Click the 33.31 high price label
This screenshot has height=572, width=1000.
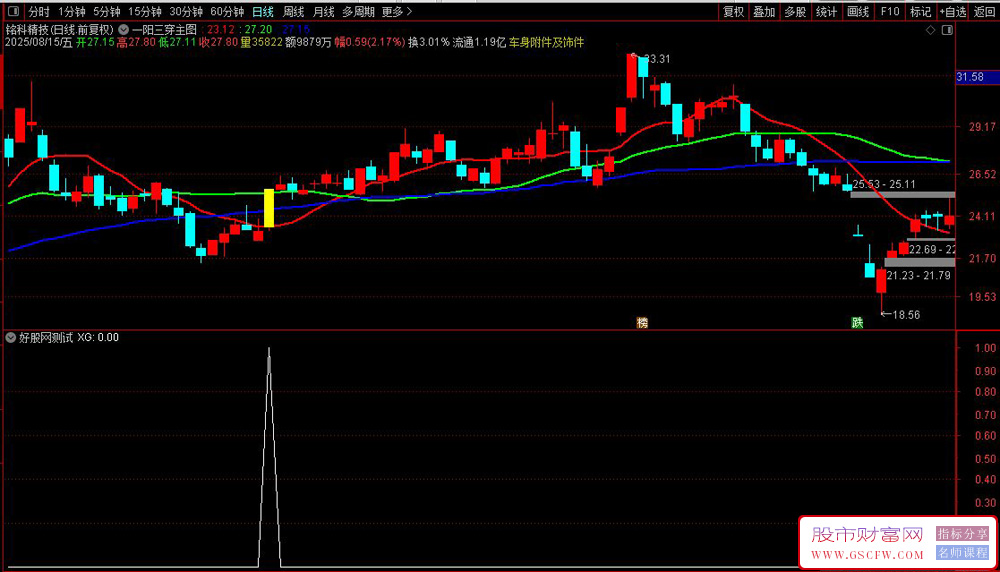657,59
